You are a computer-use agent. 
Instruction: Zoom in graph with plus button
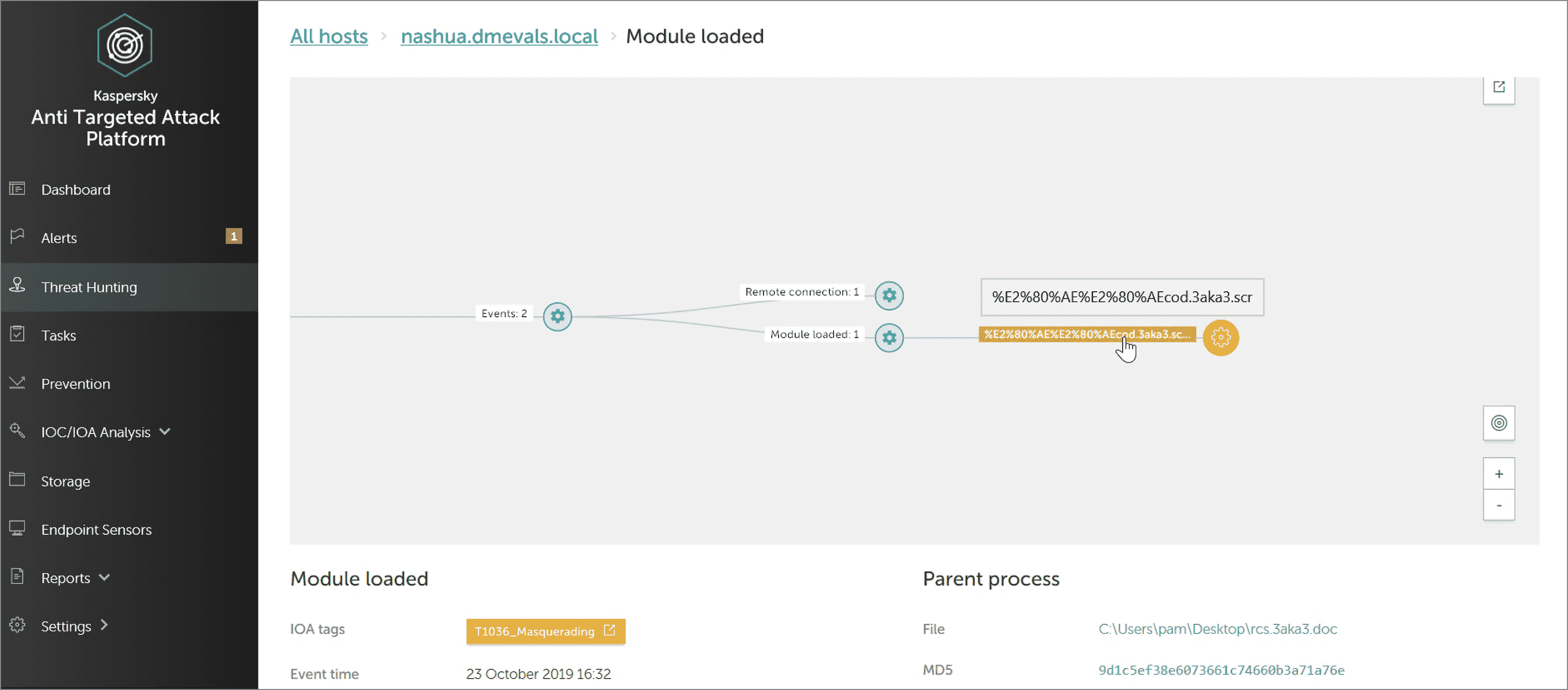(1498, 474)
